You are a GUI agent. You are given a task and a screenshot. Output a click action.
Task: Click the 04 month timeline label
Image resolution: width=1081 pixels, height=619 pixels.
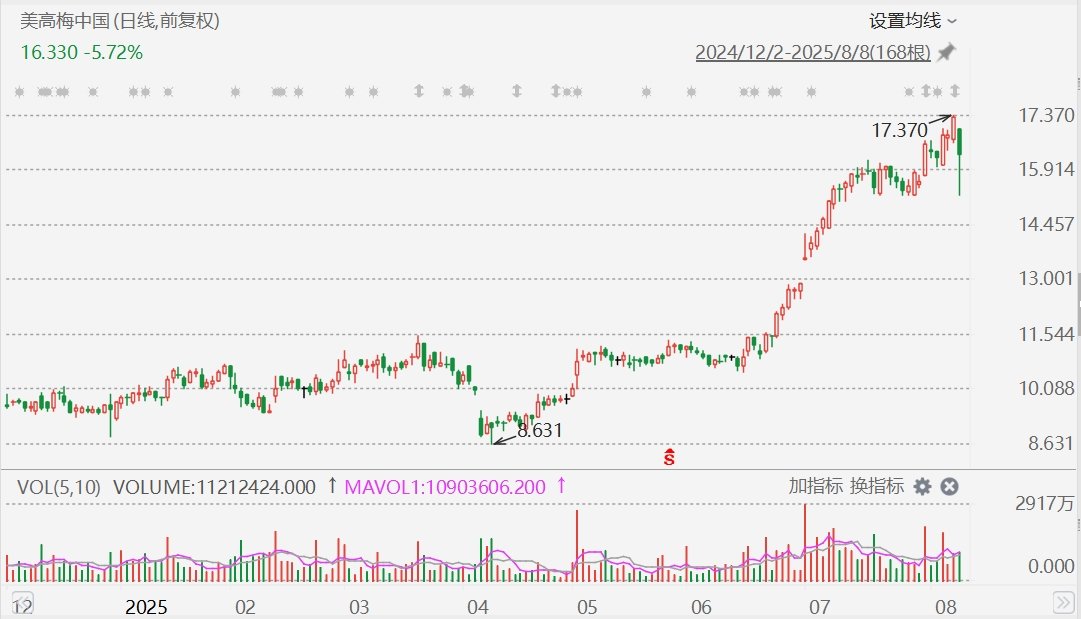[478, 607]
